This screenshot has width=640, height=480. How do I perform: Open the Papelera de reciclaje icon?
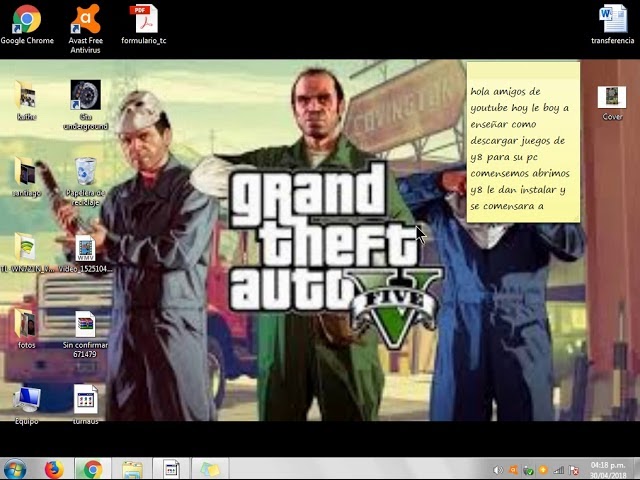(x=85, y=182)
